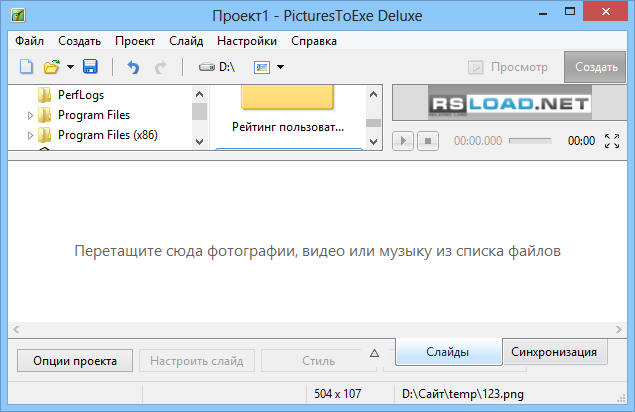The height and width of the screenshot is (412, 635).
Task: Click the triangle expand panel toggle
Action: 374,353
